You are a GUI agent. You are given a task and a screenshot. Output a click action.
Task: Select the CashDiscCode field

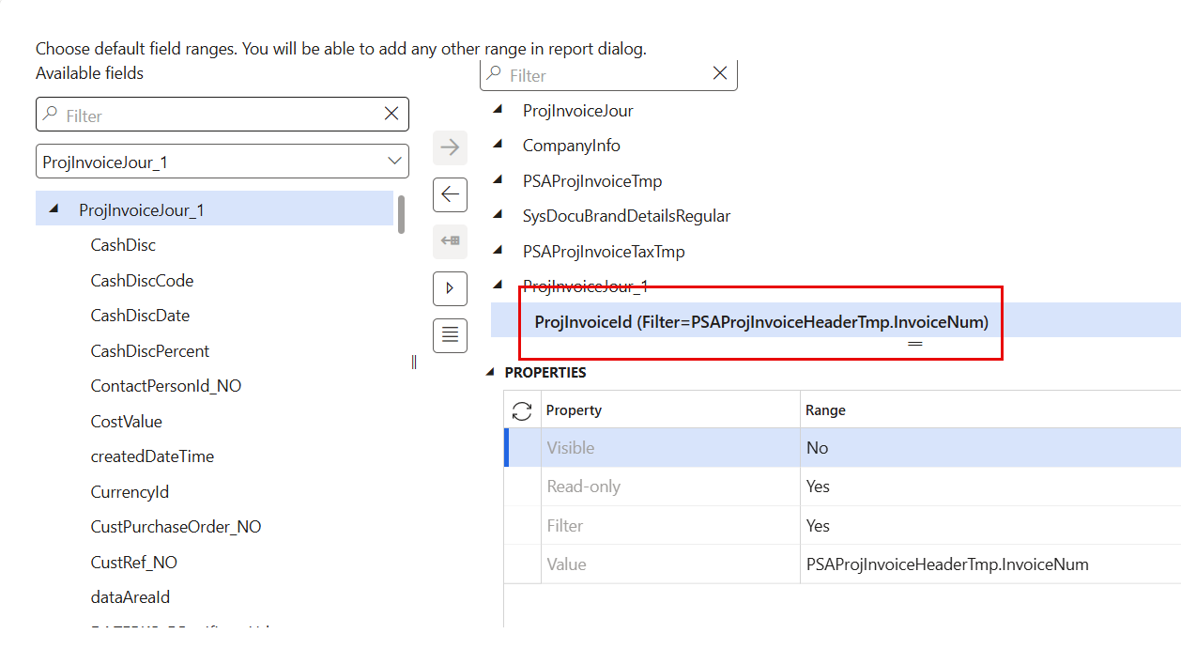point(142,281)
